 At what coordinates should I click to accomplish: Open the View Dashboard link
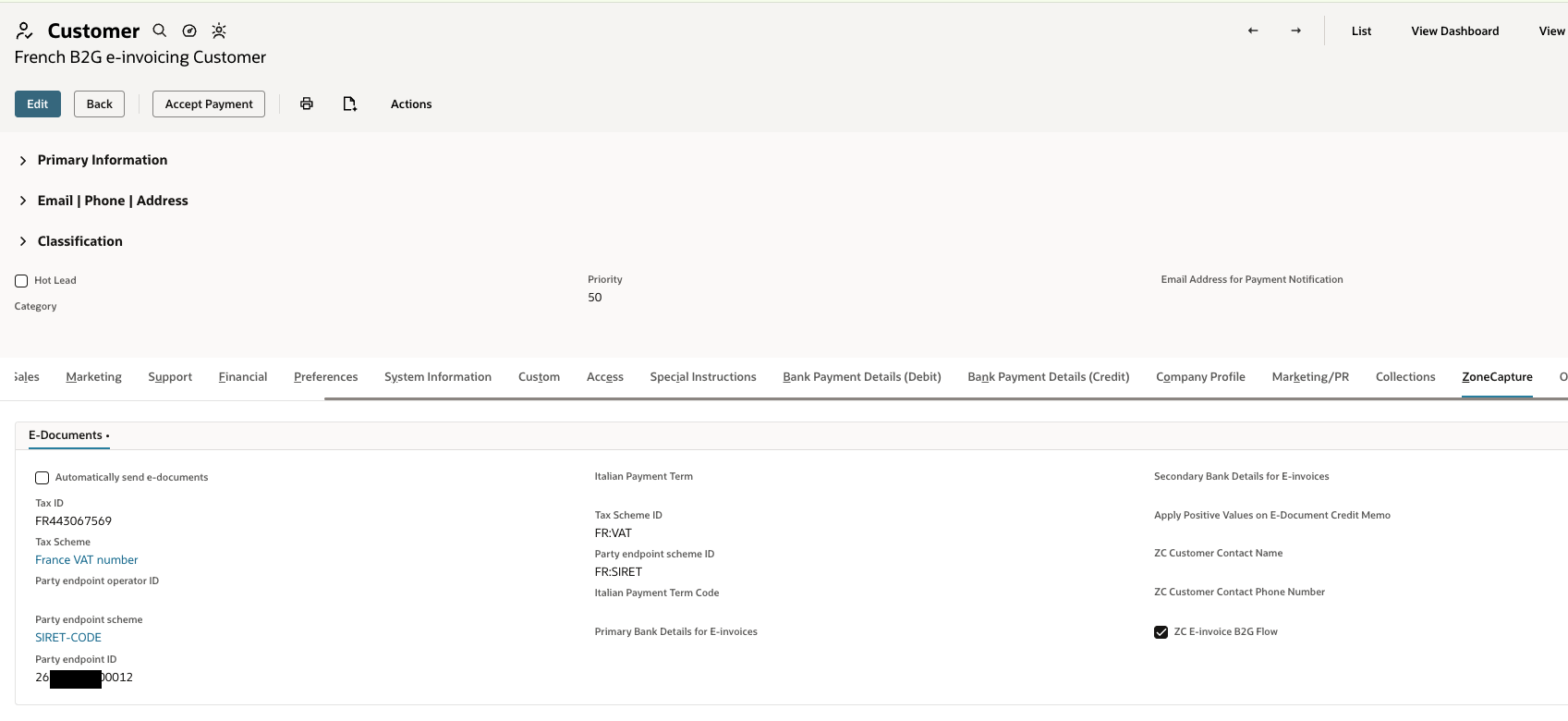click(1455, 31)
